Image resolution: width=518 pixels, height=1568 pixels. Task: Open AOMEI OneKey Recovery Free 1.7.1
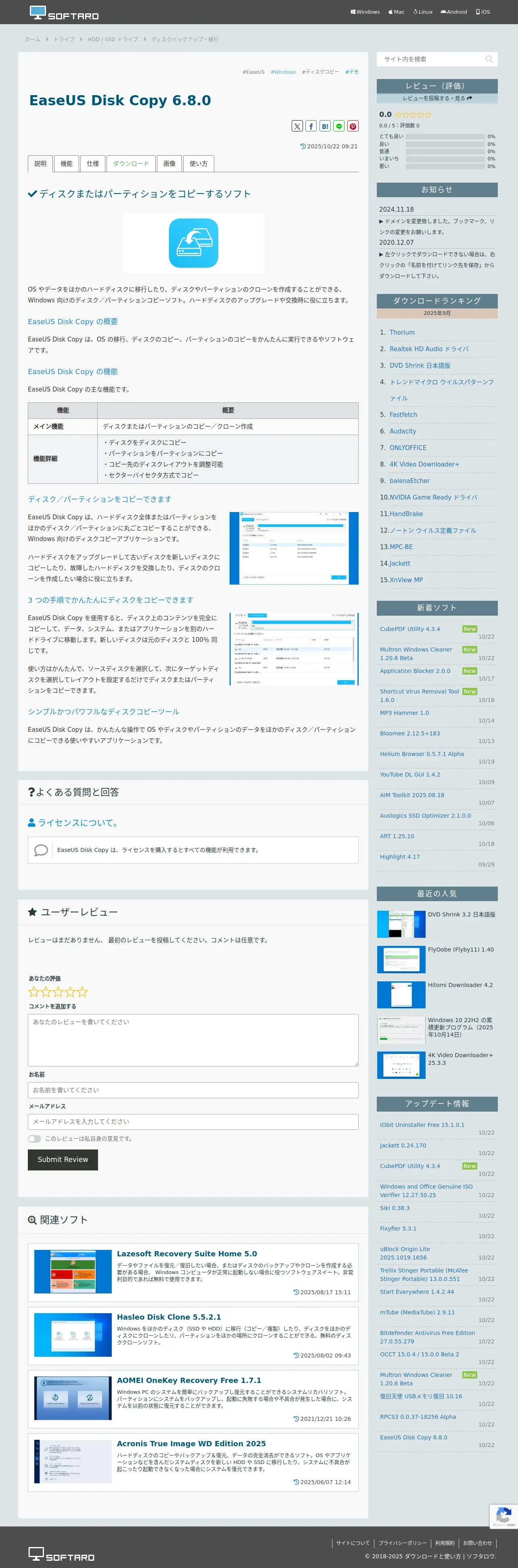tap(189, 1381)
